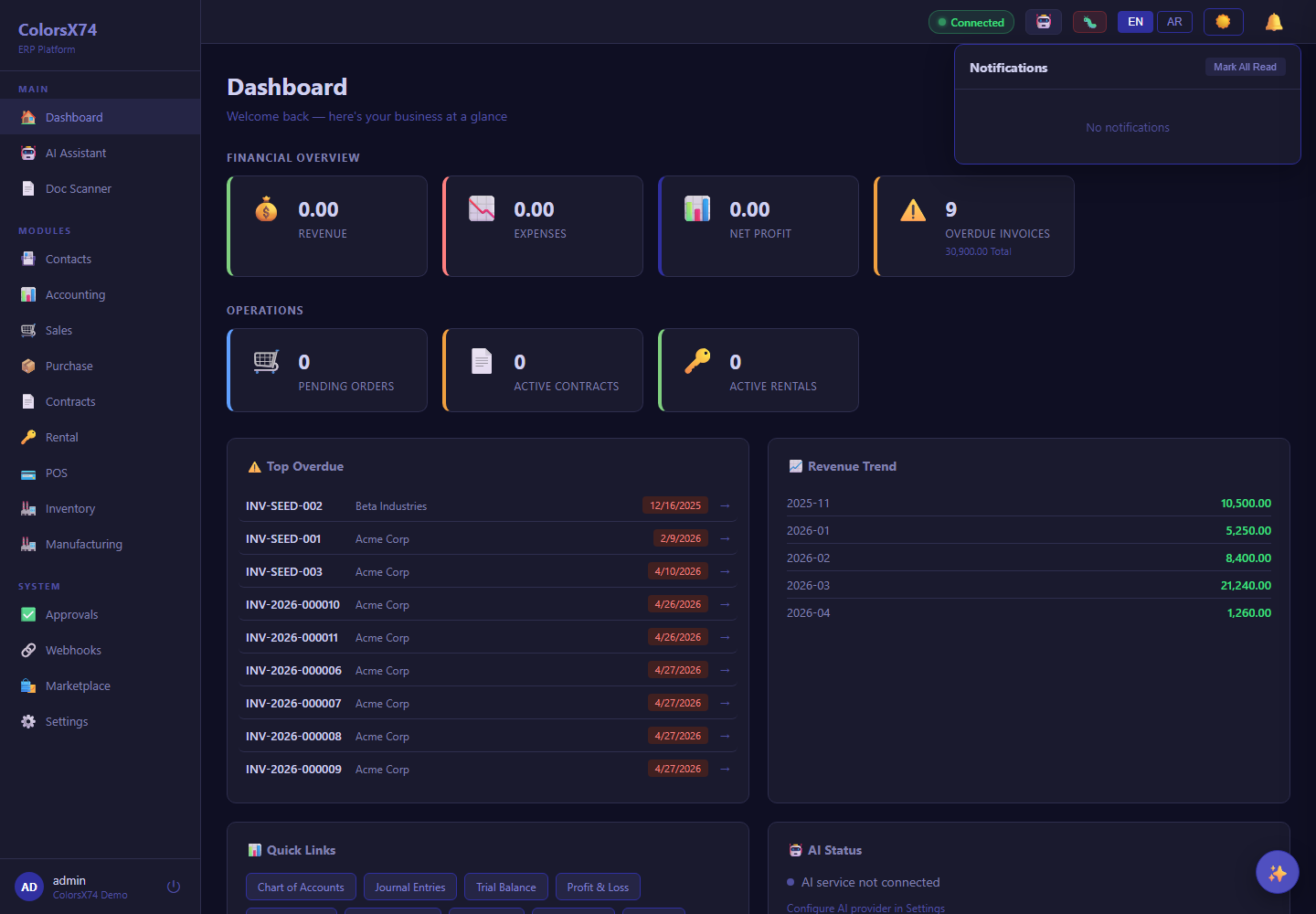Screen dimensions: 1316x914
Task: Click invoice INV-2026-000007
Action: (293, 703)
